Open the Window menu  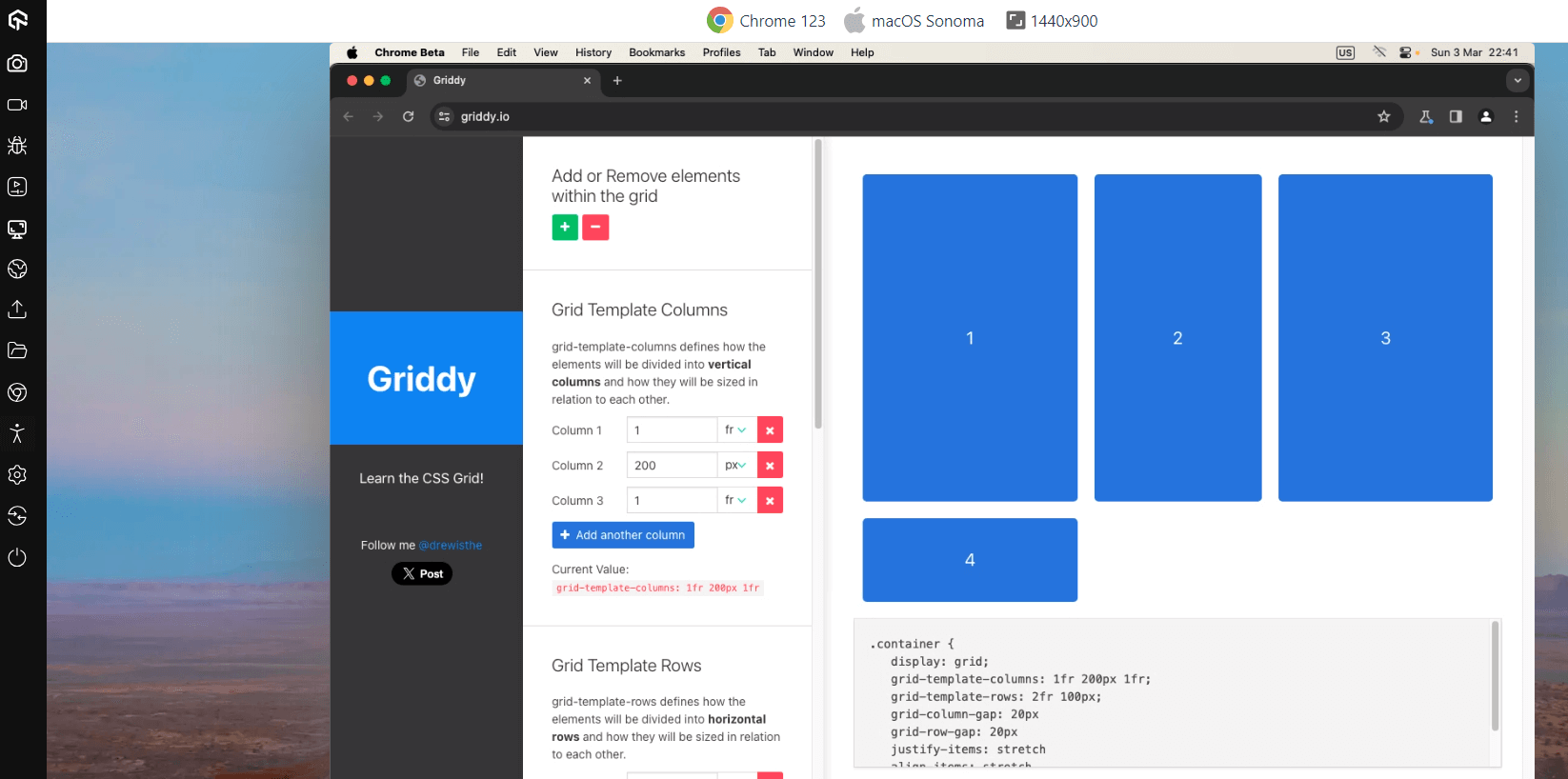(x=814, y=53)
